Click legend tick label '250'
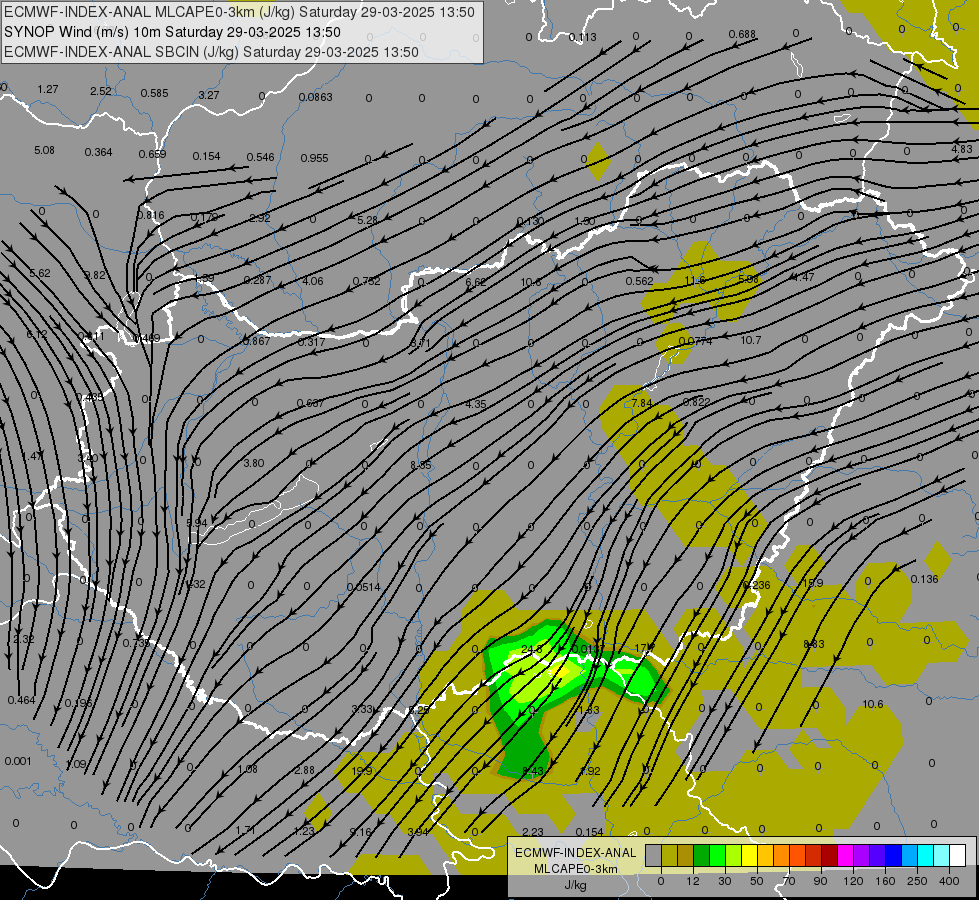Viewport: 979px width, 900px height. click(917, 881)
